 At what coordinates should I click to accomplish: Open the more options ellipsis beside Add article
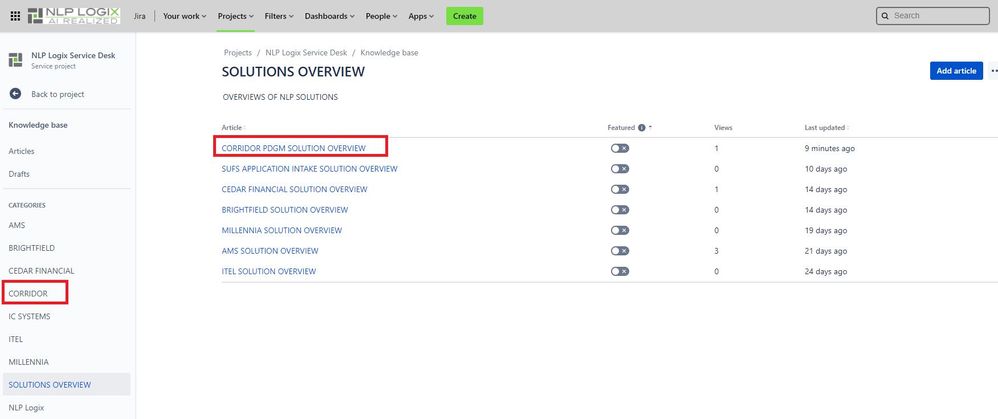click(x=994, y=71)
